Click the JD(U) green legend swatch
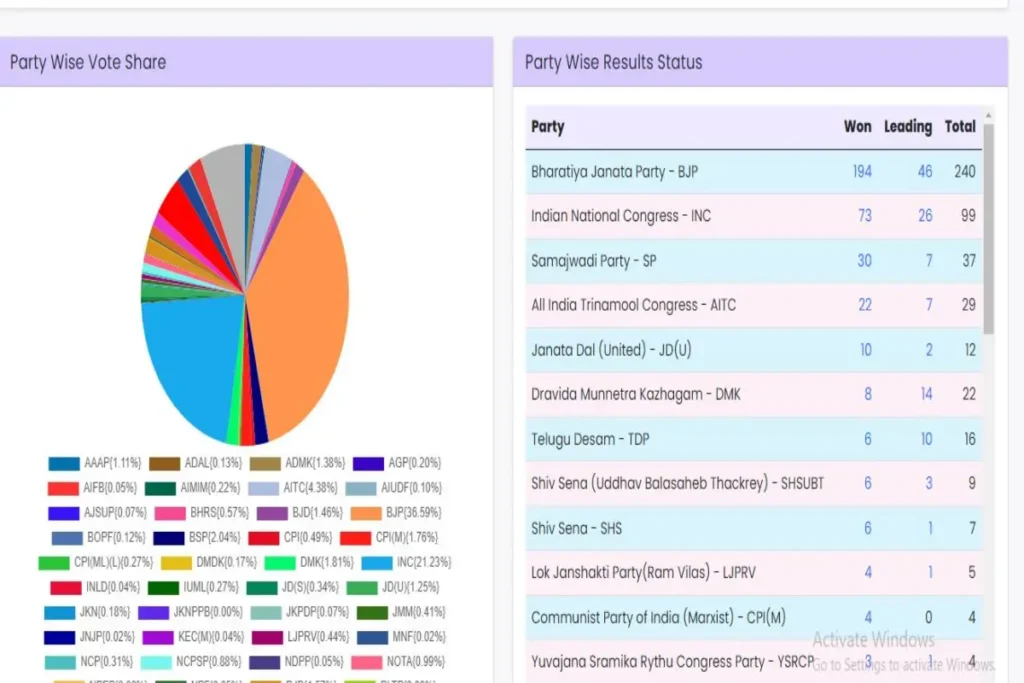 (362, 588)
